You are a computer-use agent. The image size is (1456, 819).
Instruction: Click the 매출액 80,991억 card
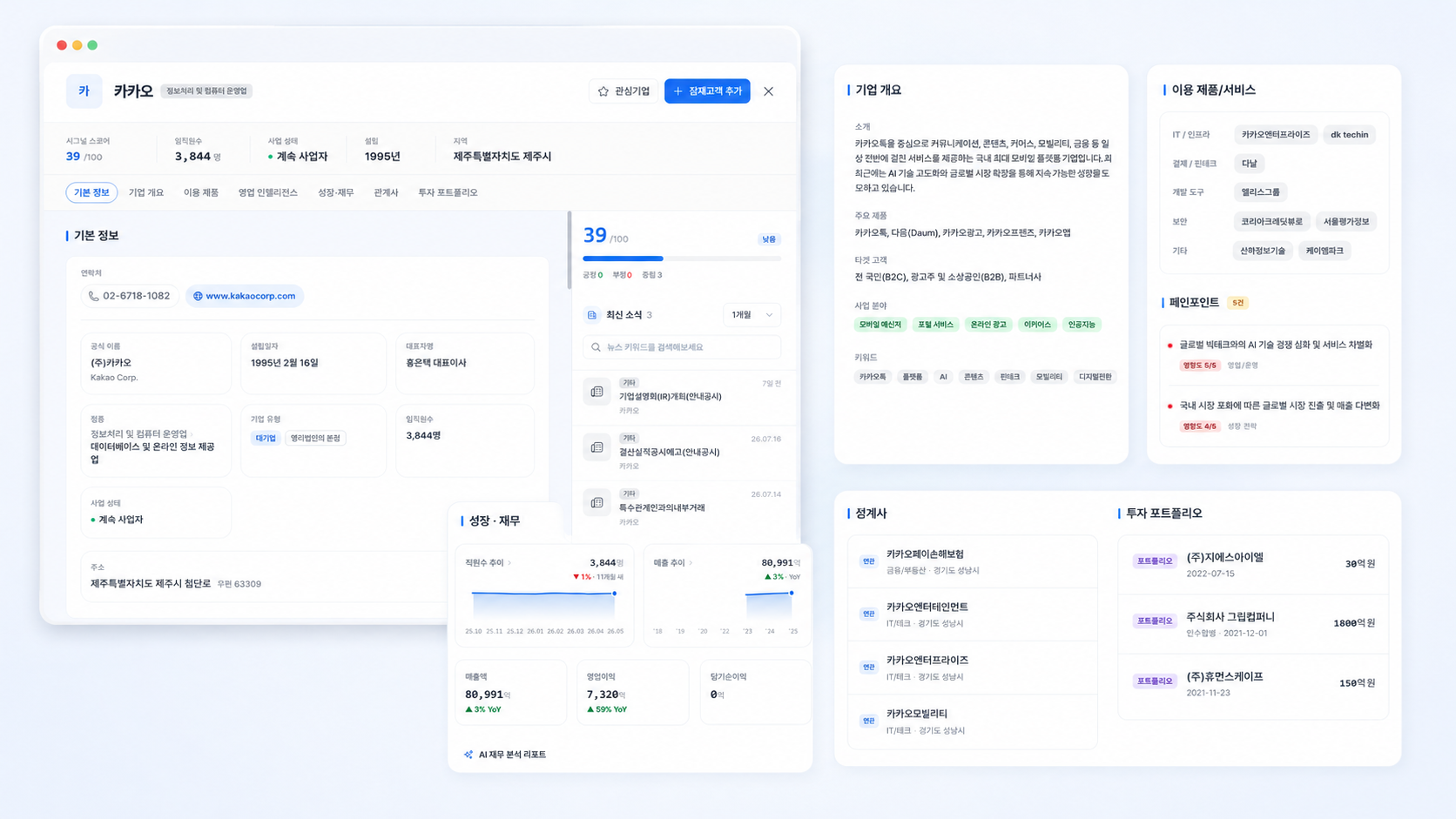tap(511, 692)
